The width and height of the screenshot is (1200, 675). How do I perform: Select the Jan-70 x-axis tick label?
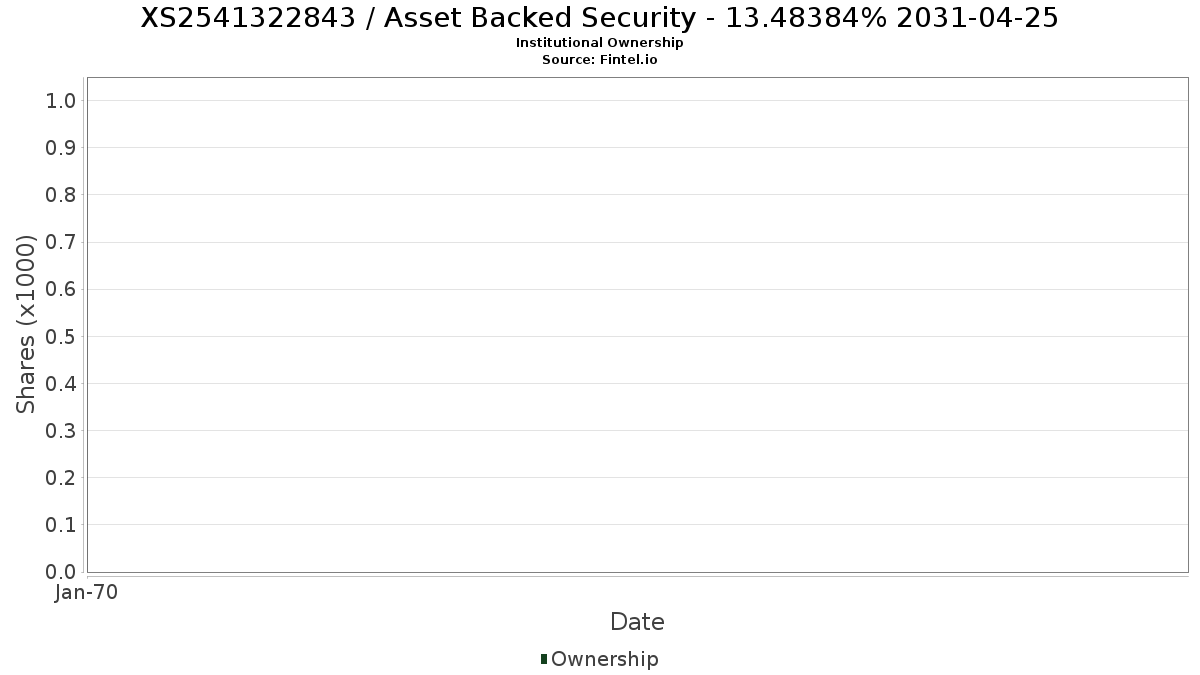pos(87,592)
